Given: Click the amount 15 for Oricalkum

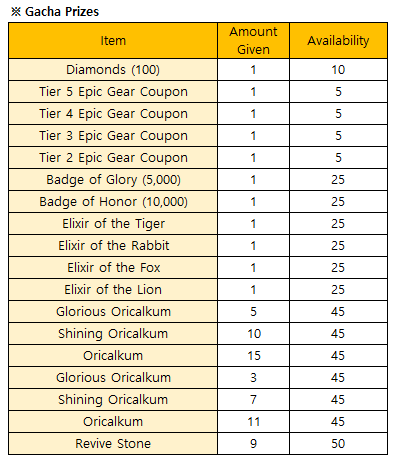Looking at the screenshot, I should pos(254,356).
